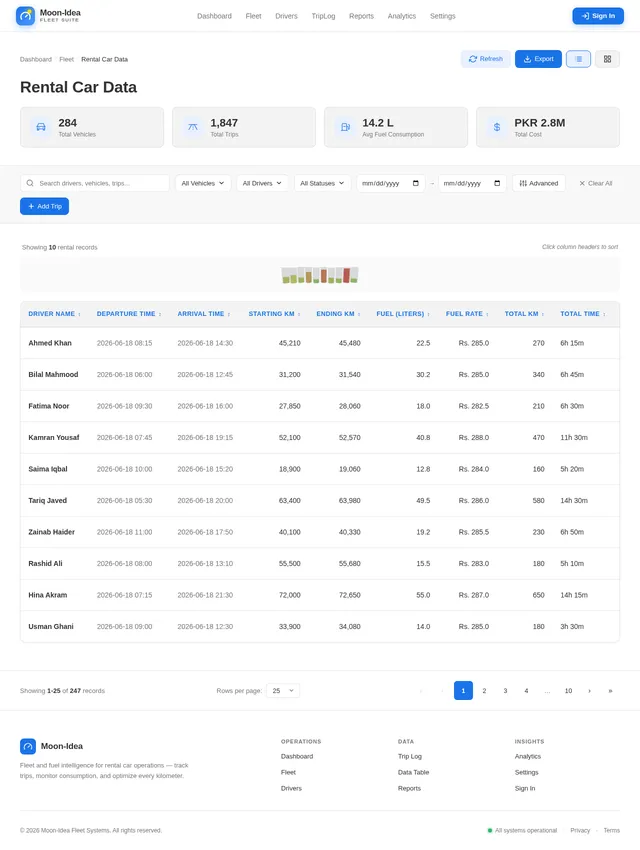The image size is (640, 850).
Task: Click the fuel bar sparkline chart
Action: (x=320, y=275)
